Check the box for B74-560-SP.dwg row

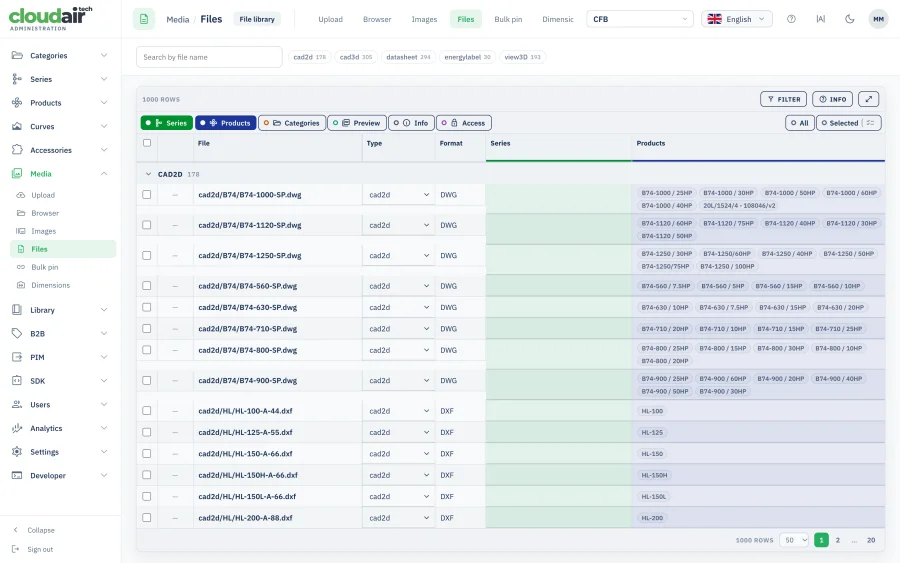tap(147, 286)
